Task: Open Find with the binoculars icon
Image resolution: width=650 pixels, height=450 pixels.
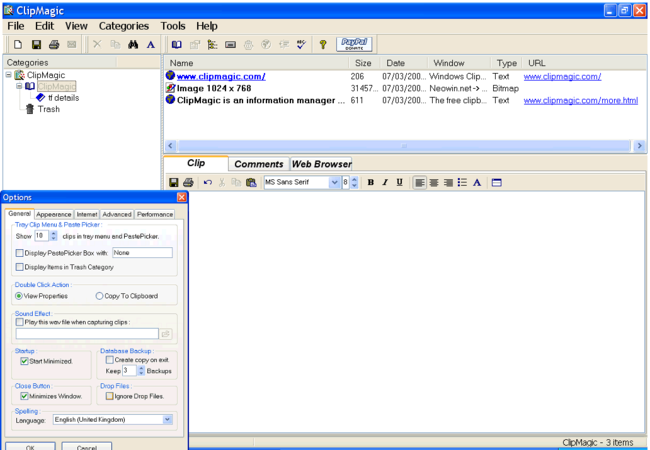Action: pyautogui.click(x=133, y=44)
